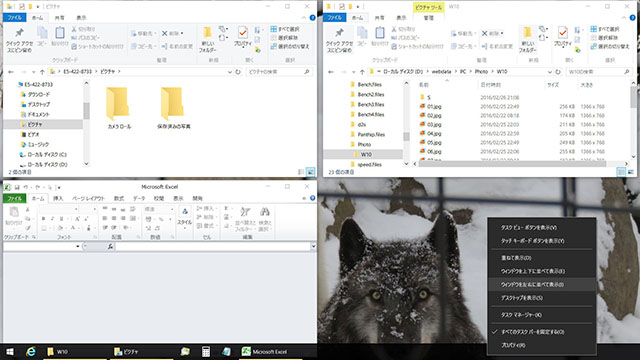This screenshot has width=640, height=360.
Task: Open the Excel Name Box dropdown arrow
Action: click(x=78, y=247)
